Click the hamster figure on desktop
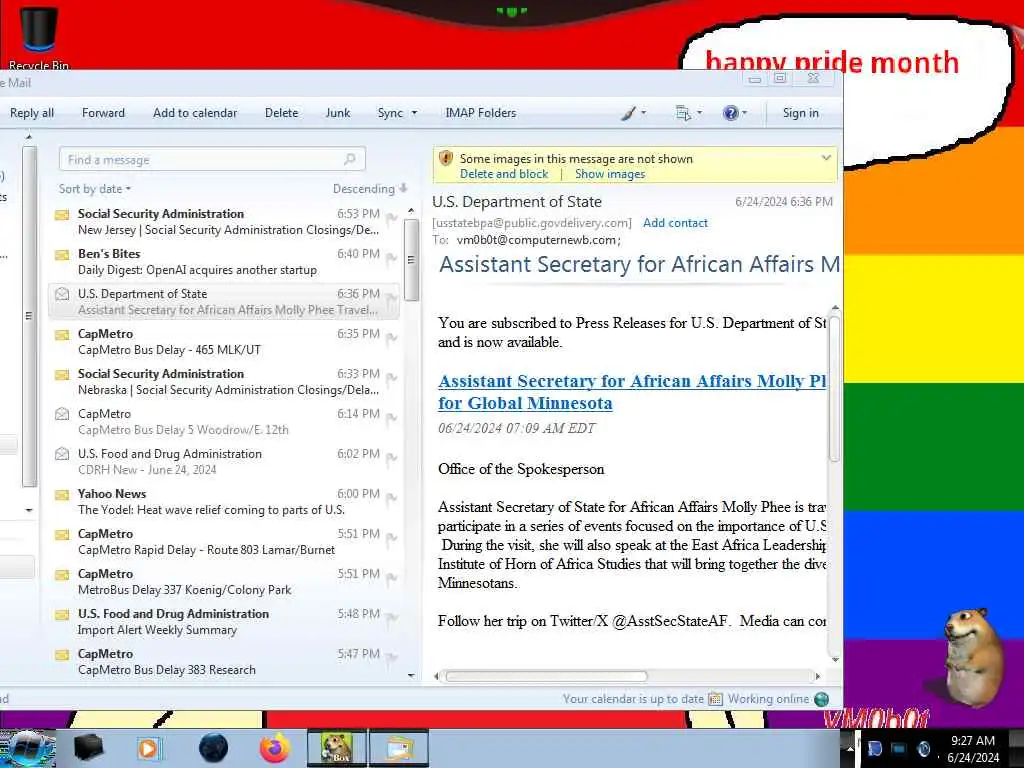 [973, 656]
